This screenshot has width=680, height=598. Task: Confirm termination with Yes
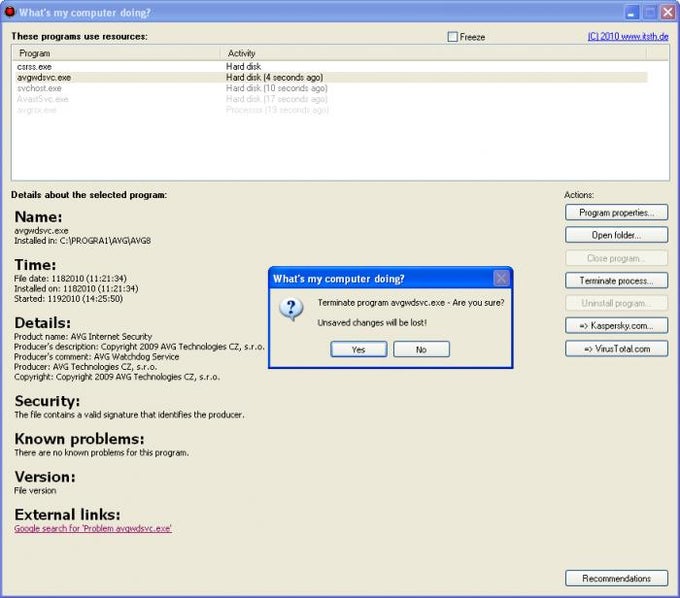pyautogui.click(x=359, y=350)
